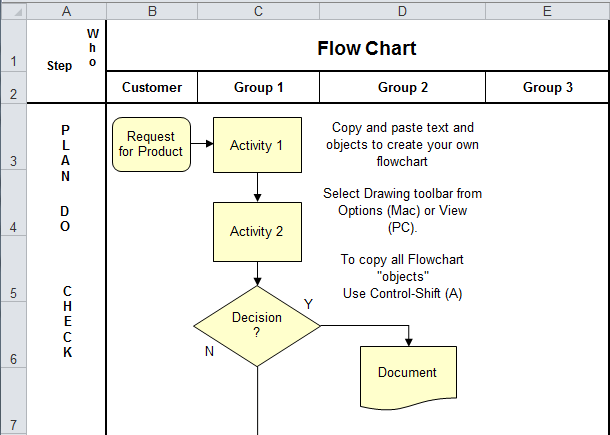610x435 pixels.
Task: Click the Step label cell
Action: point(59,65)
